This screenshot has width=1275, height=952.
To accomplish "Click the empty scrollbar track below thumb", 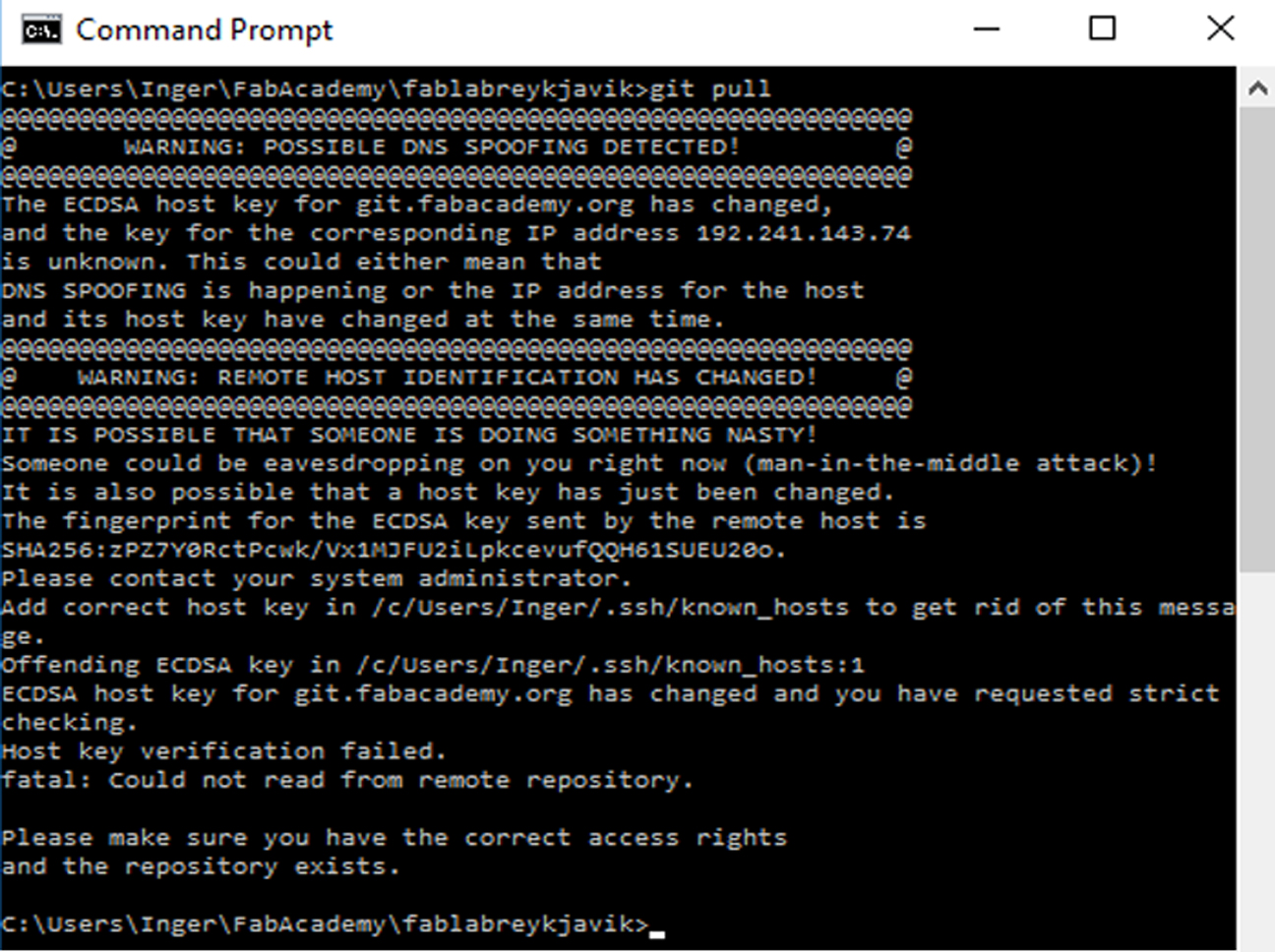I will pos(1256,759).
